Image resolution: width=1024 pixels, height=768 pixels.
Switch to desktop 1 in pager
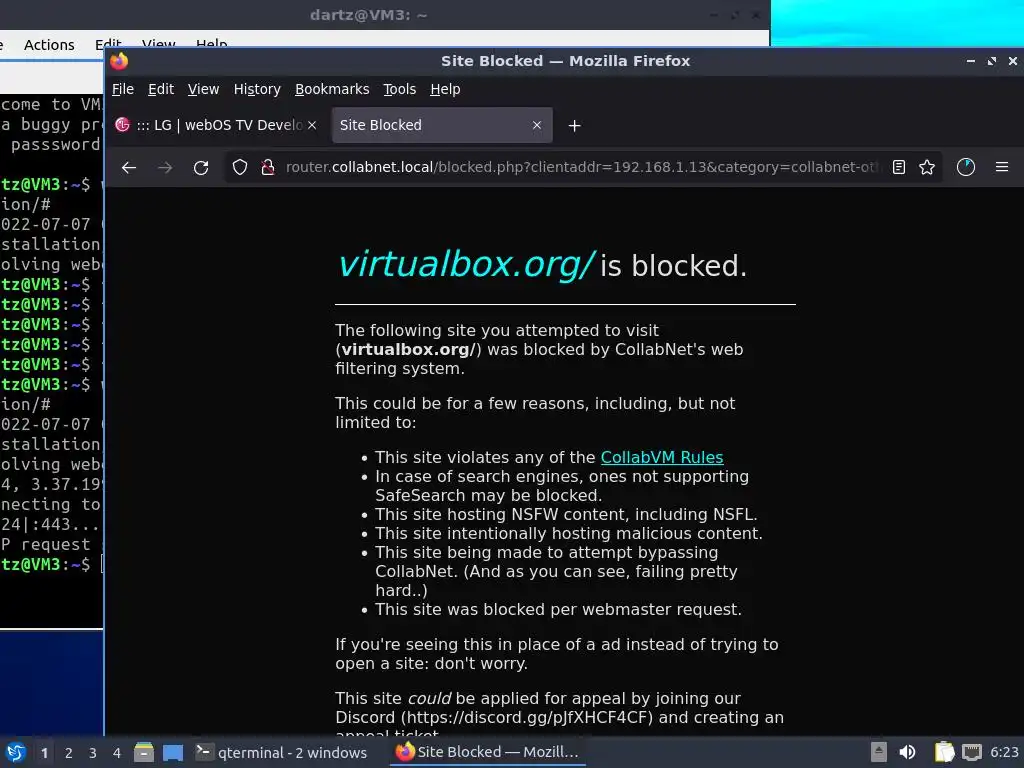44,753
